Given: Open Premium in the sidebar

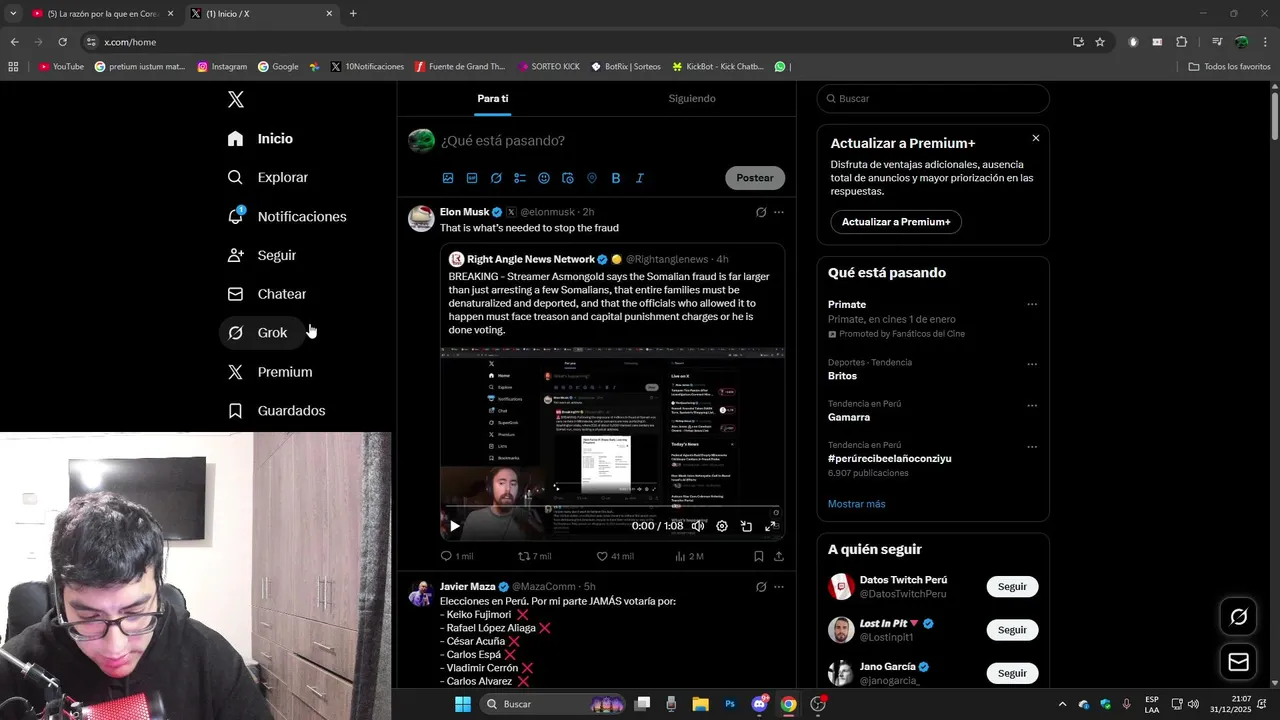Looking at the screenshot, I should coord(269,372).
